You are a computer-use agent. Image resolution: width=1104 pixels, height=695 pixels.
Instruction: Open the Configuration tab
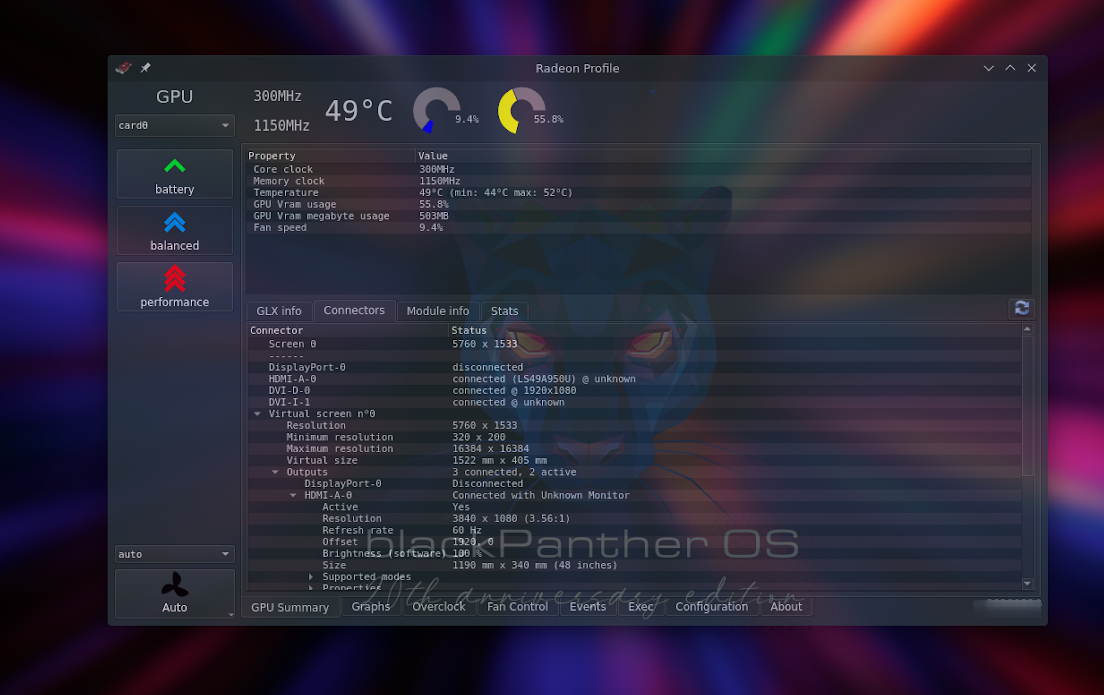pyautogui.click(x=712, y=607)
